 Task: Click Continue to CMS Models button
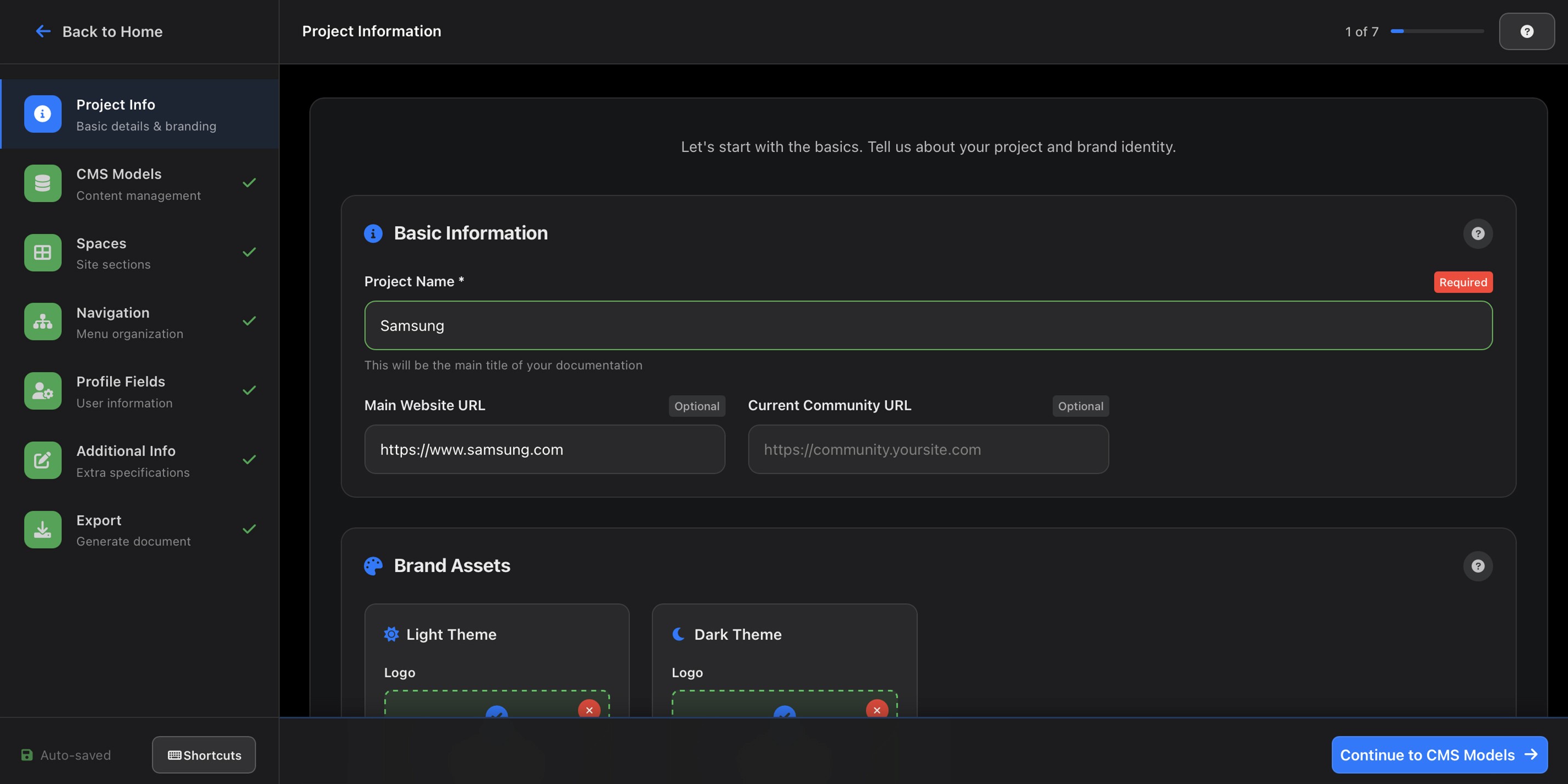click(x=1440, y=755)
